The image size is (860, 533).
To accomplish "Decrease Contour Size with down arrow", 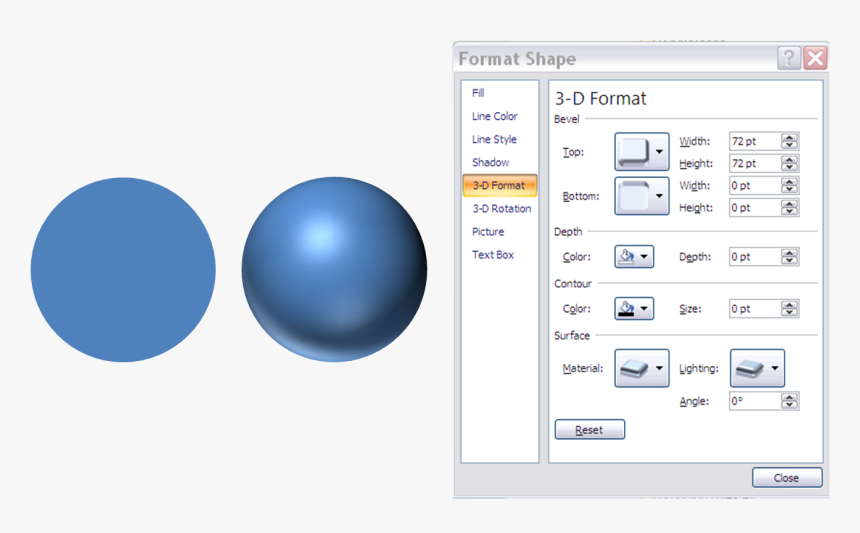I will pyautogui.click(x=790, y=313).
